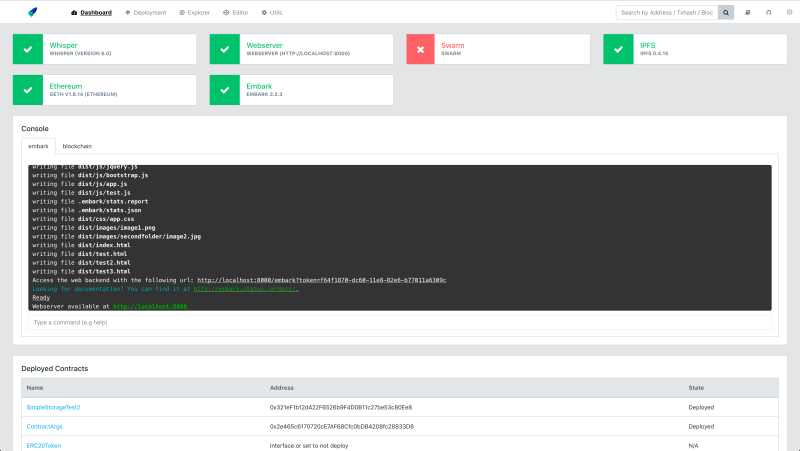Open the Explorer page
The height and width of the screenshot is (451, 800).
(194, 12)
